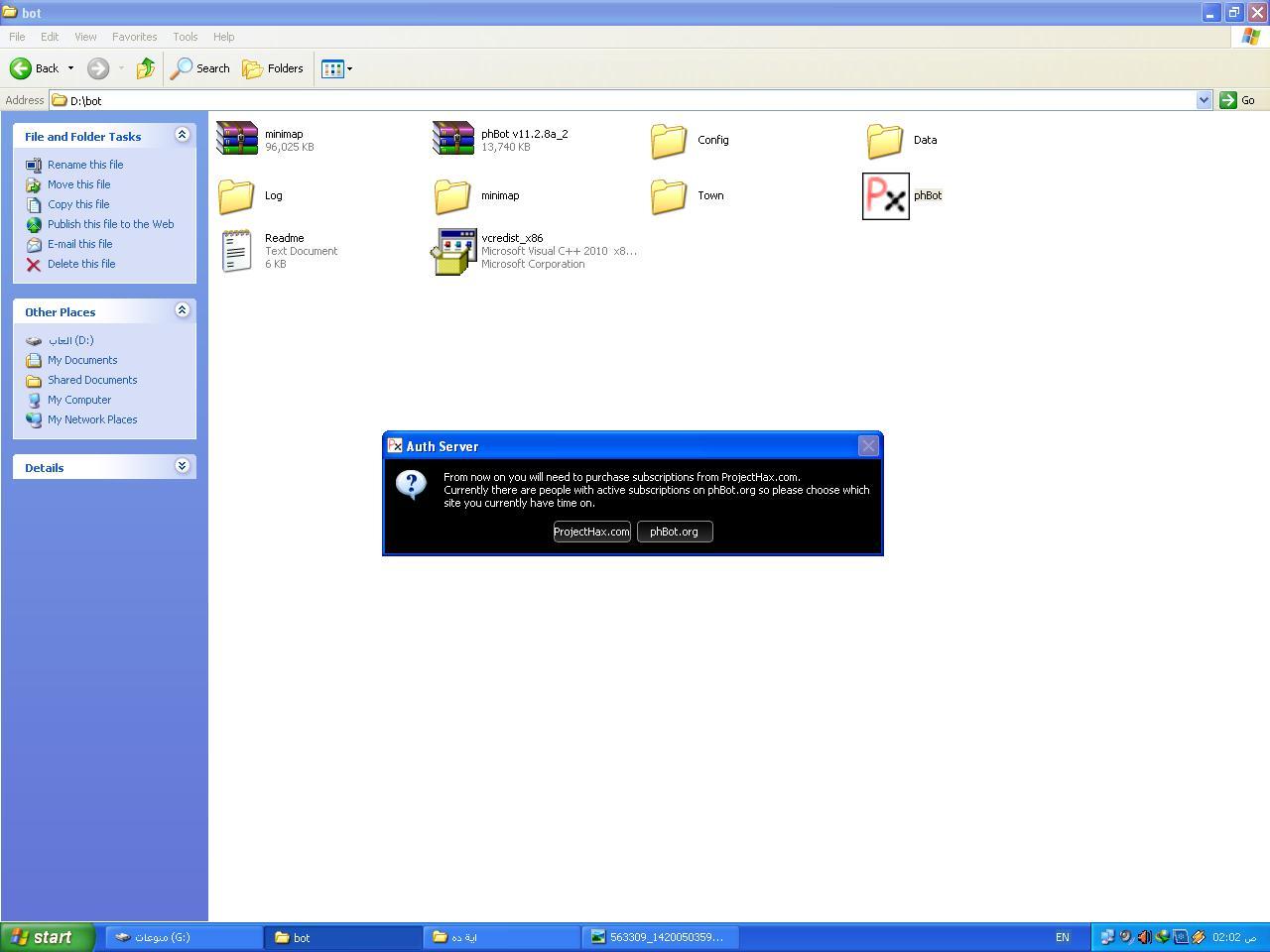The height and width of the screenshot is (952, 1270).
Task: Open the Edit menu
Action: tap(50, 37)
